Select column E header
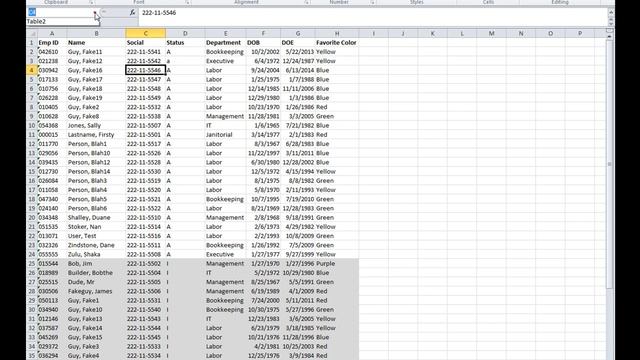The image size is (640, 360). tap(225, 33)
